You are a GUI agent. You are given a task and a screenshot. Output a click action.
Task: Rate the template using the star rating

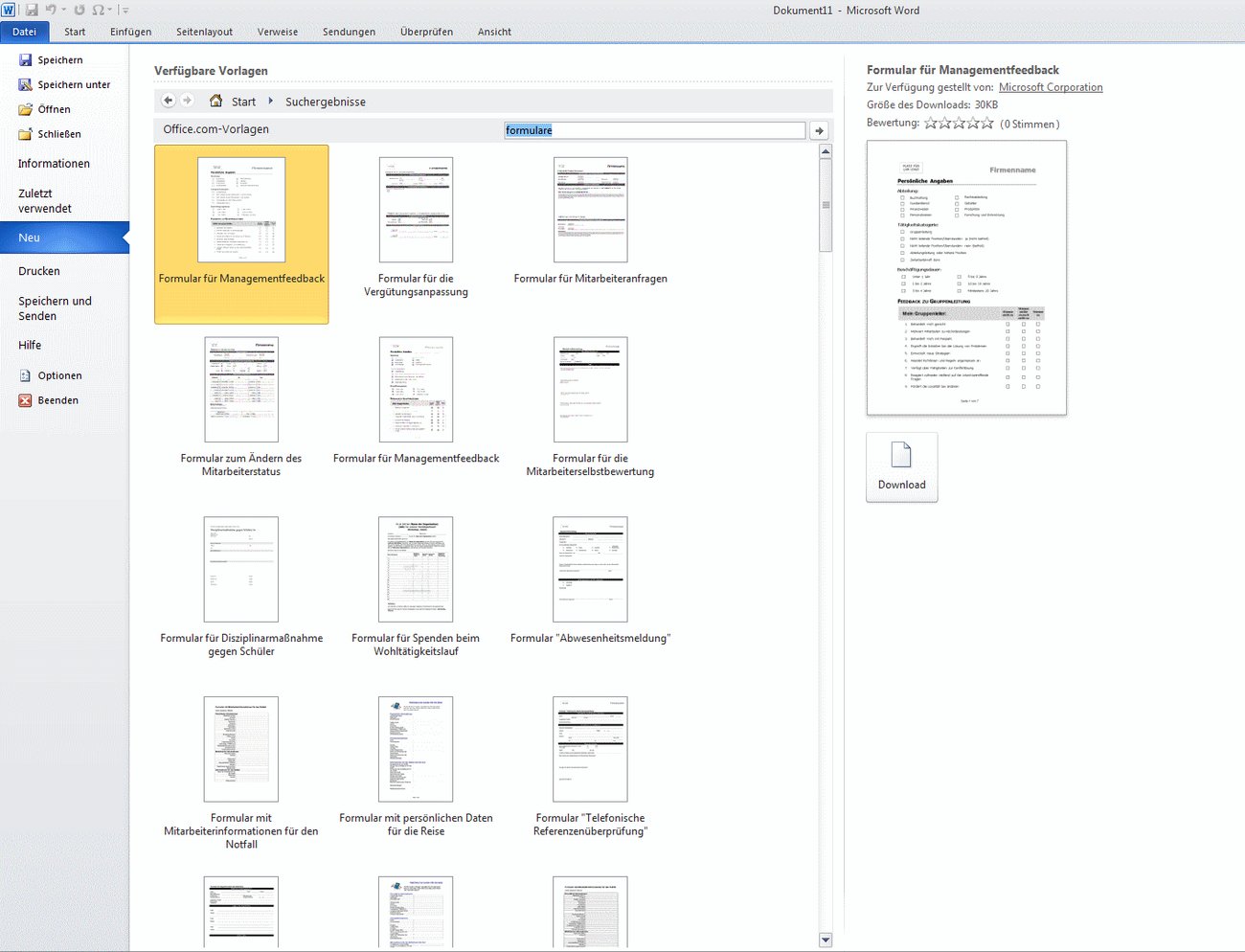(x=958, y=123)
